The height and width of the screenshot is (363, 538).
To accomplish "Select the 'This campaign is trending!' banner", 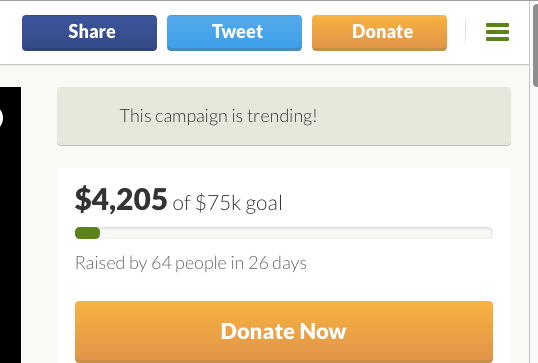I will [284, 116].
